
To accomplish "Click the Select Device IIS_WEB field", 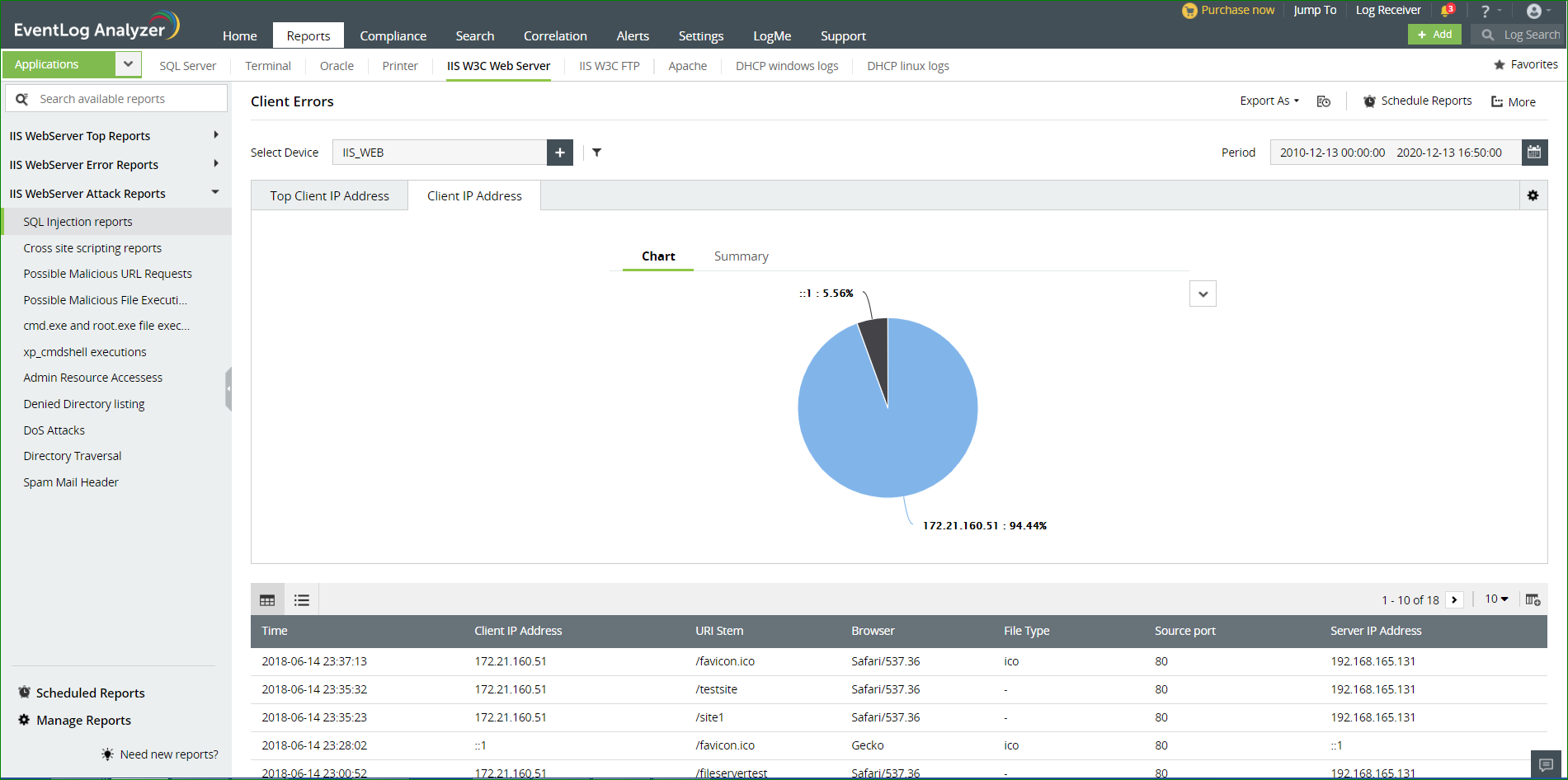I will [440, 153].
